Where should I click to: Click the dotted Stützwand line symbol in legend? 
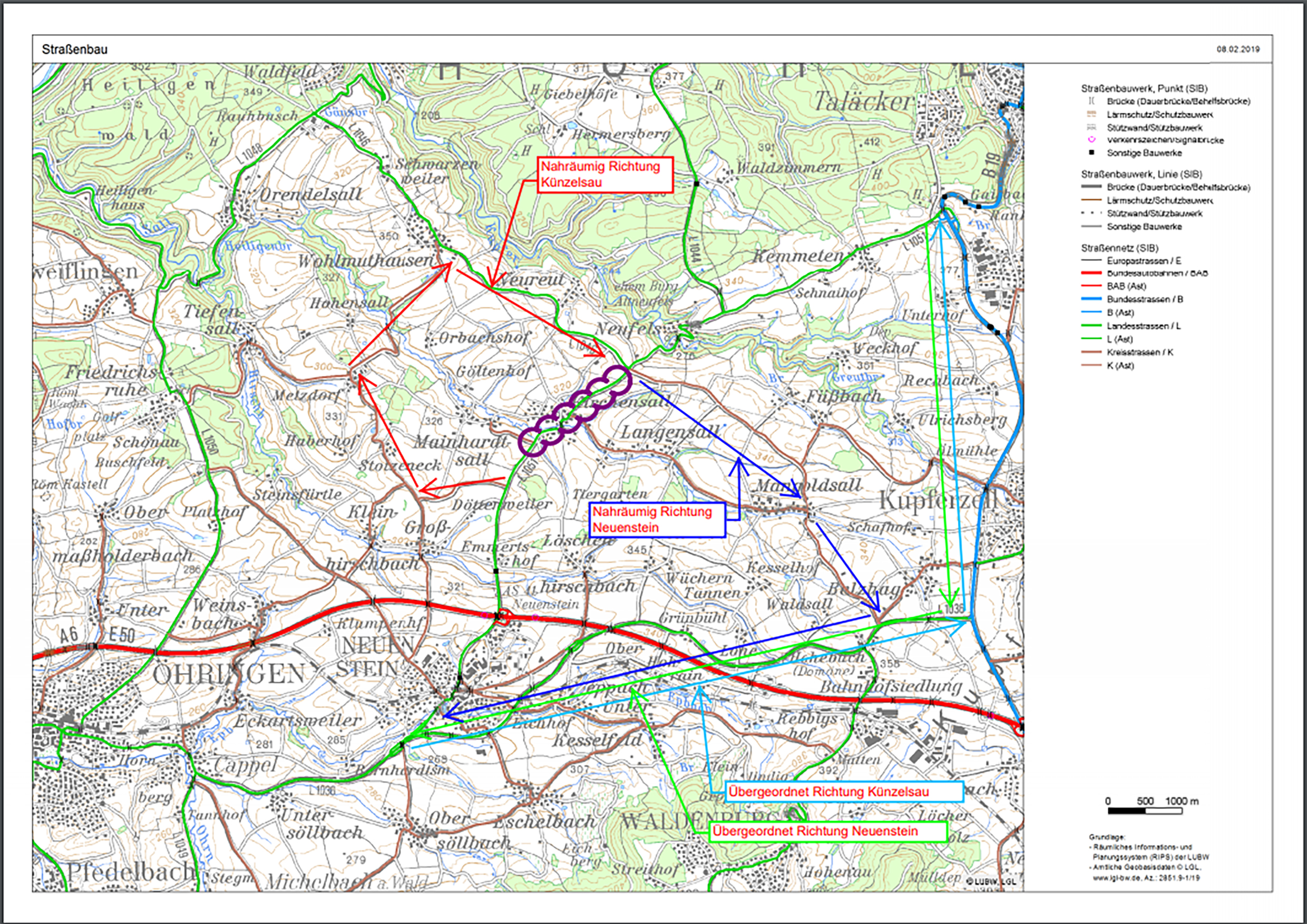(1091, 213)
